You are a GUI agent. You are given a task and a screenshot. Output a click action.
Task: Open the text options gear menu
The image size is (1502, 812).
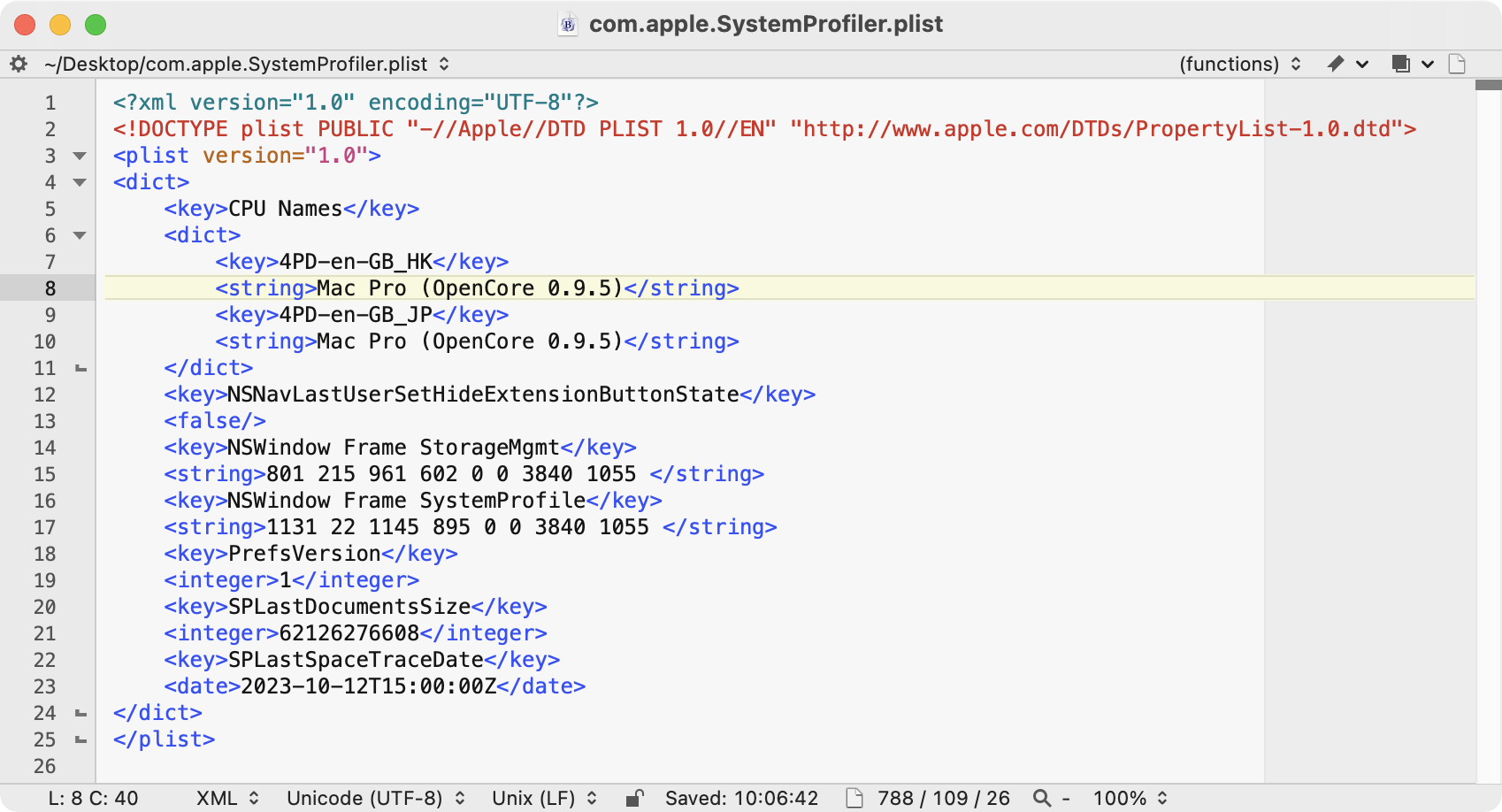click(x=19, y=64)
